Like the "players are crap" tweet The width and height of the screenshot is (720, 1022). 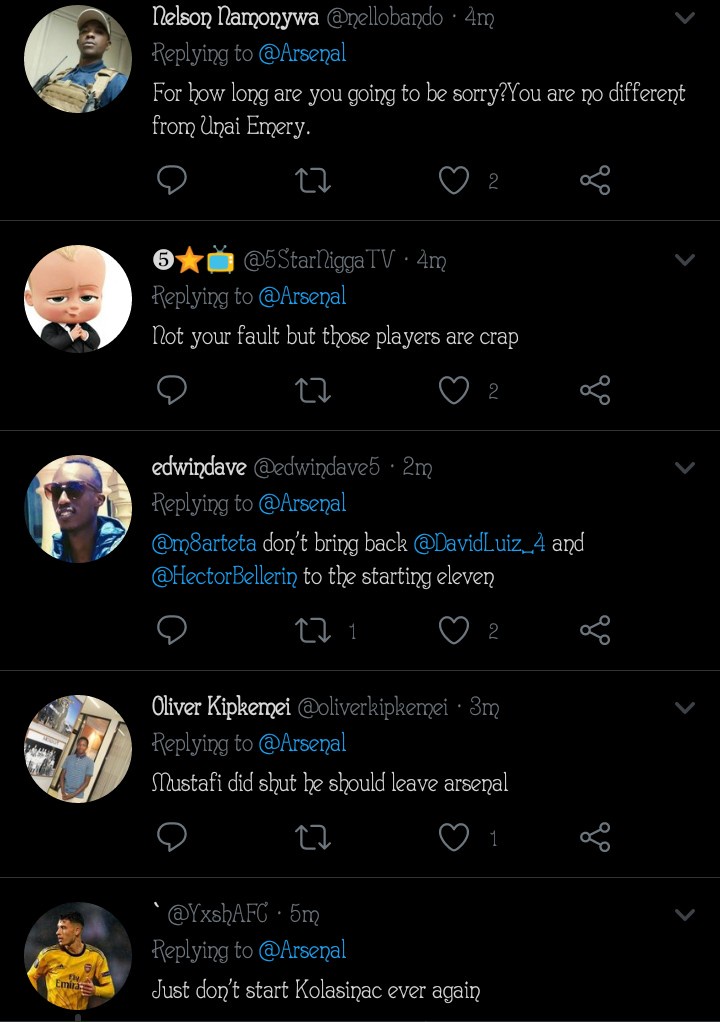point(454,390)
